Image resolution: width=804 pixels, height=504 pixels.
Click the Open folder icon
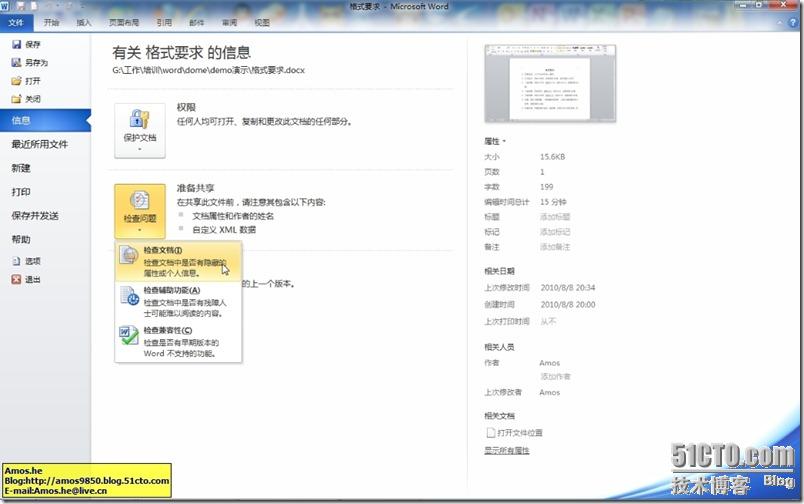click(x=16, y=81)
